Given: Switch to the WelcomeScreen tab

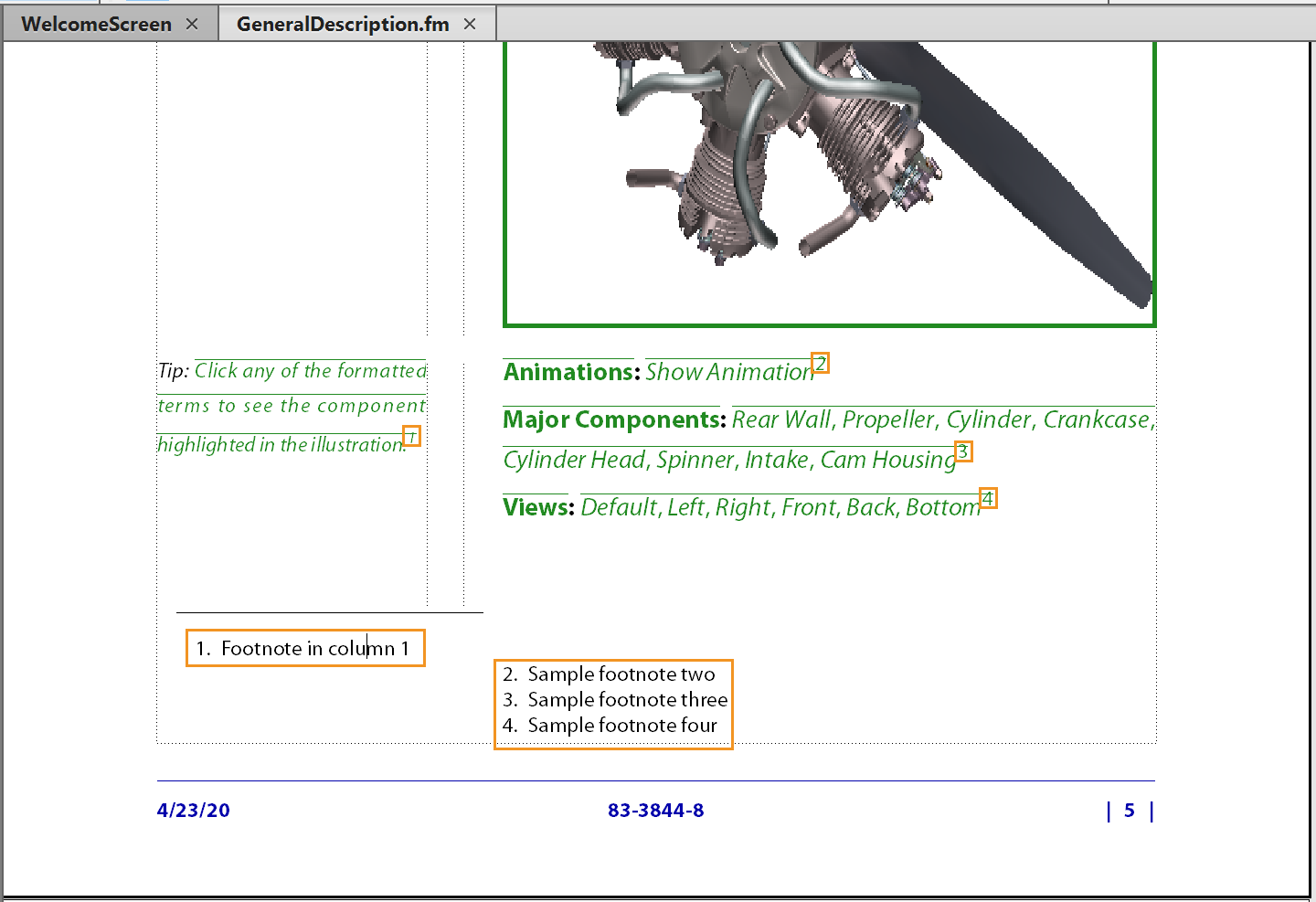Looking at the screenshot, I should point(96,24).
